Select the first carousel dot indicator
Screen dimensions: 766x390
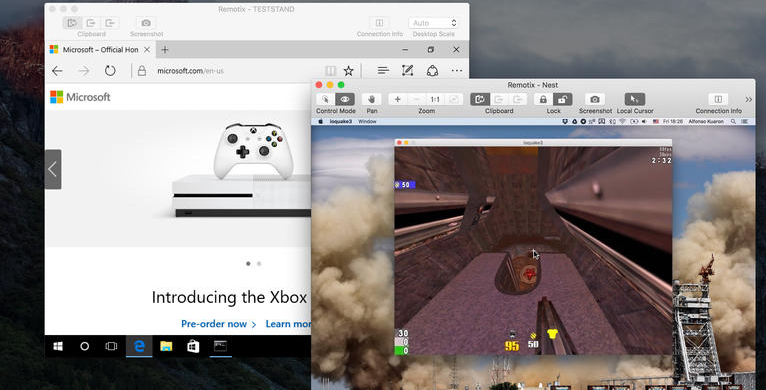click(x=248, y=263)
